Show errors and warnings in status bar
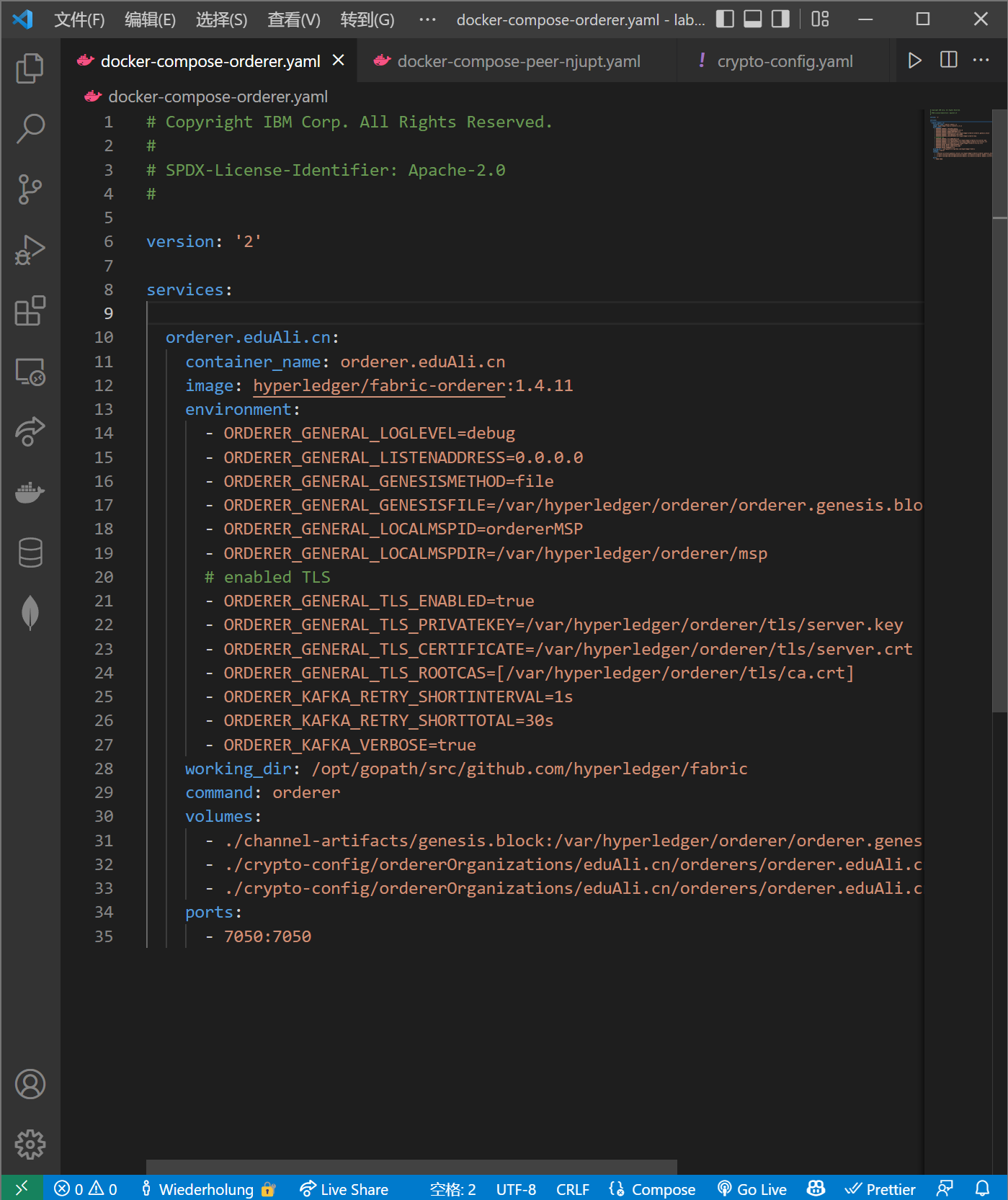 [86, 1188]
